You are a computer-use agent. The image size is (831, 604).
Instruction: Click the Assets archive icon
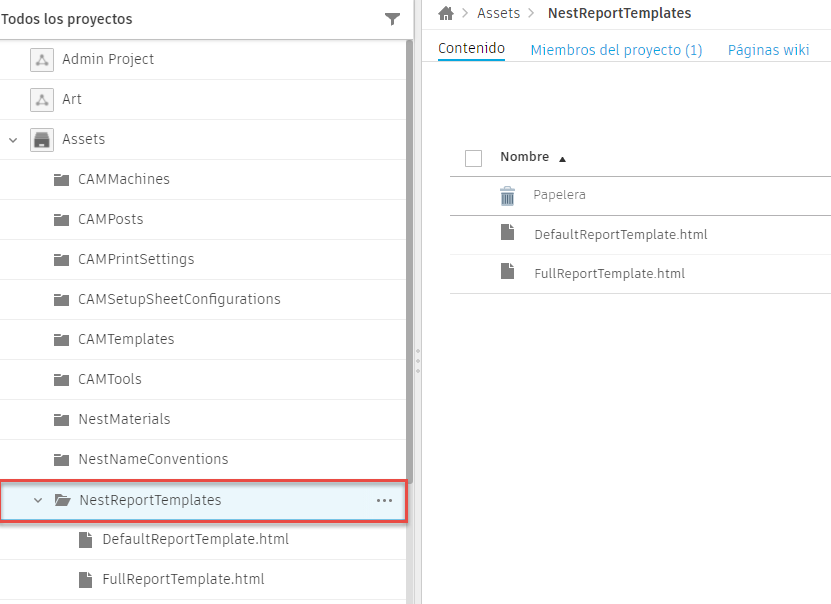[x=41, y=139]
